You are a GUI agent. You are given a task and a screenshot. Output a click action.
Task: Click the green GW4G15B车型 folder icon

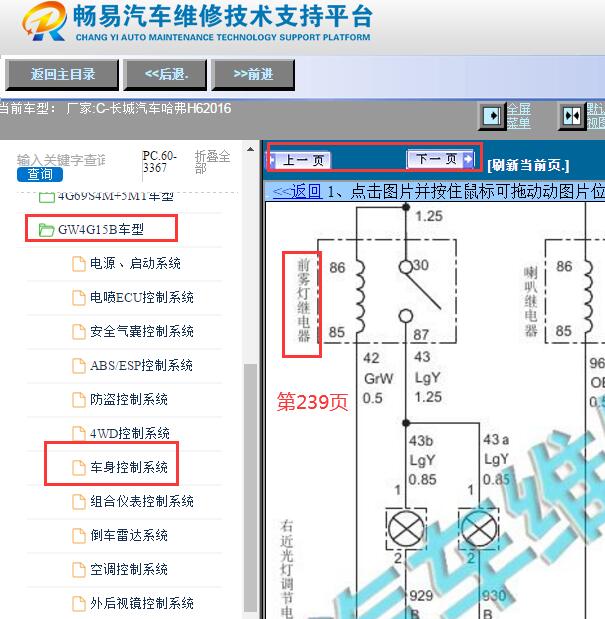click(47, 230)
